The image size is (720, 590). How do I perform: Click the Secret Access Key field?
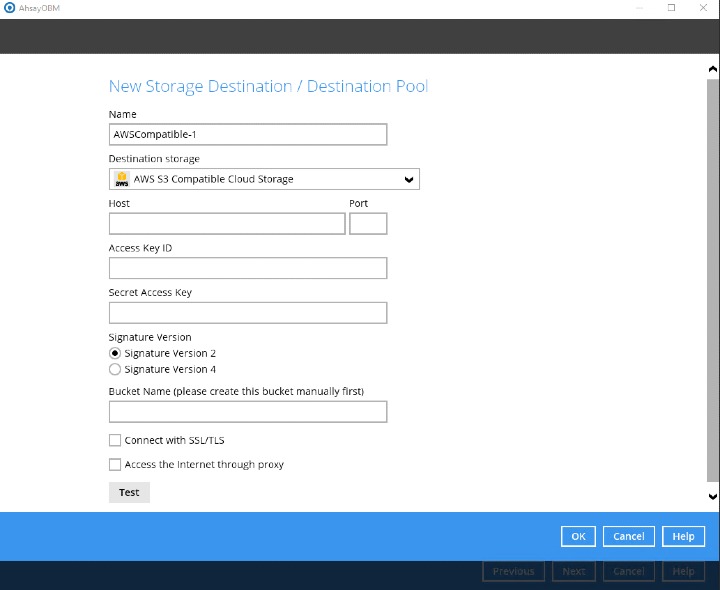click(x=247, y=313)
